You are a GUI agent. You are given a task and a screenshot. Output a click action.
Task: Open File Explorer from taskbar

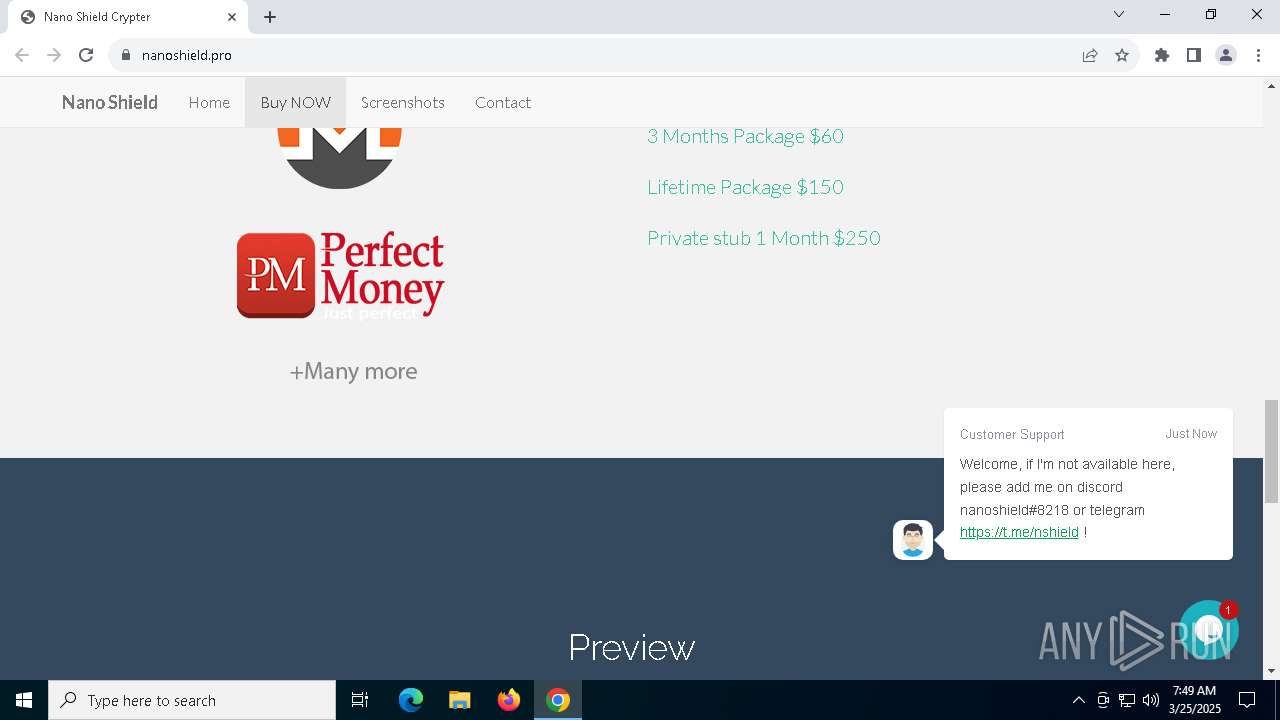coord(460,700)
